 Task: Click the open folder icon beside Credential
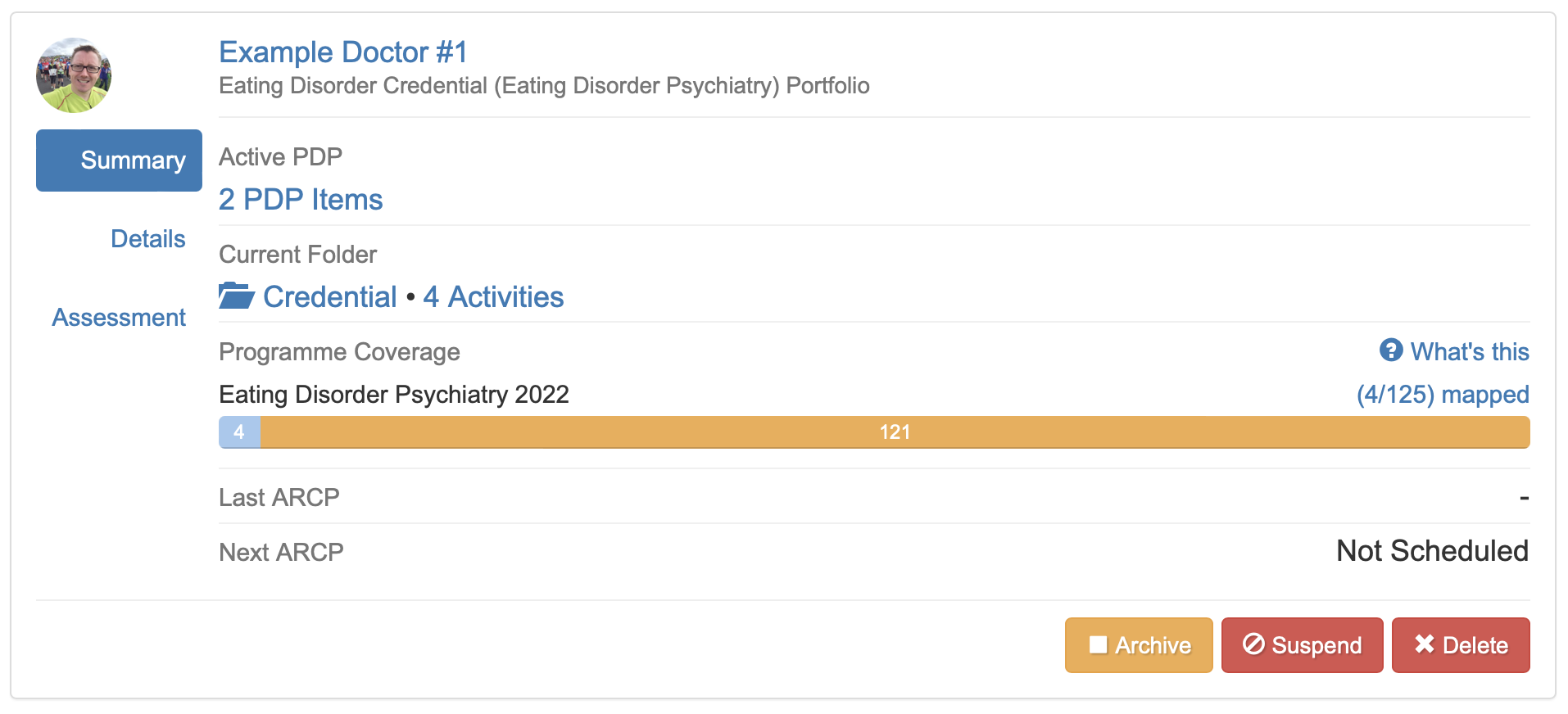[237, 296]
